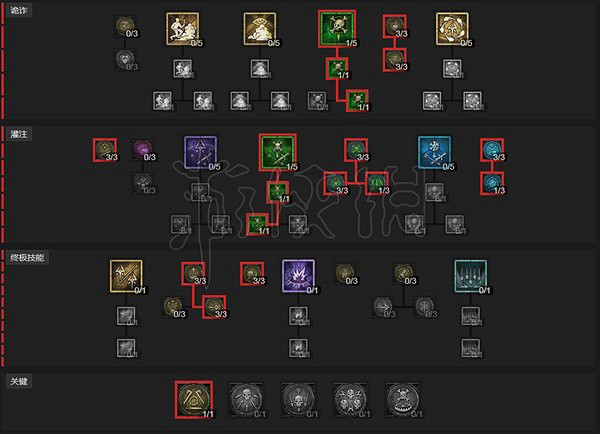The width and height of the screenshot is (600, 434).
Task: Click the blue snowflake Cold Imbuement skill
Action: point(434,152)
